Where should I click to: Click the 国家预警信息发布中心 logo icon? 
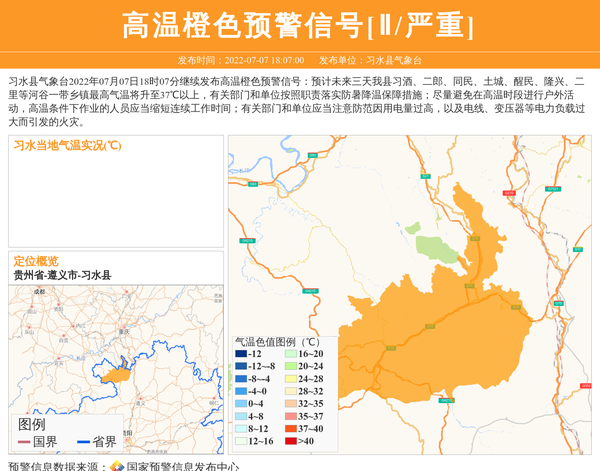coord(117,465)
